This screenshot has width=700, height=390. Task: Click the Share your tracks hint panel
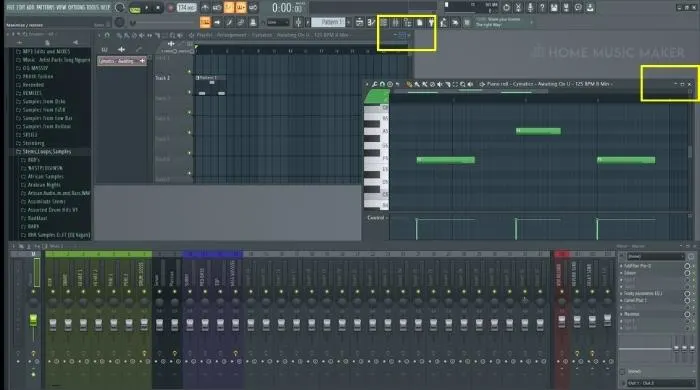[x=504, y=22]
